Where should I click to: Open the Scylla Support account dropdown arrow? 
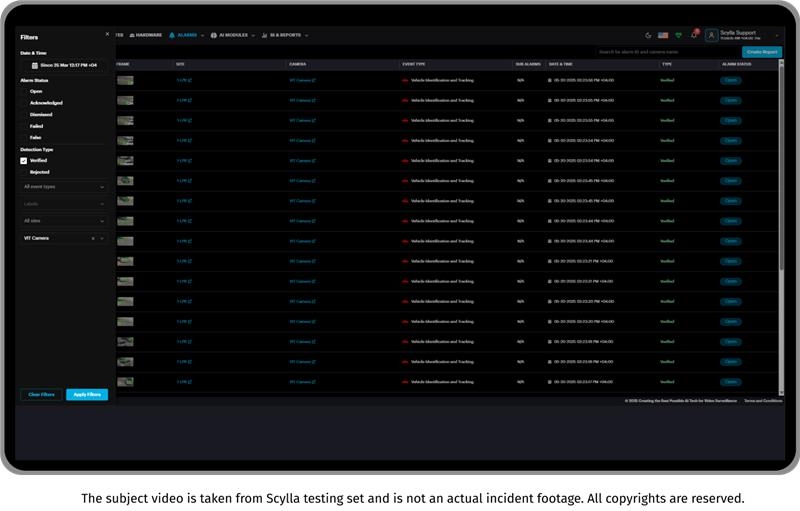(x=777, y=36)
